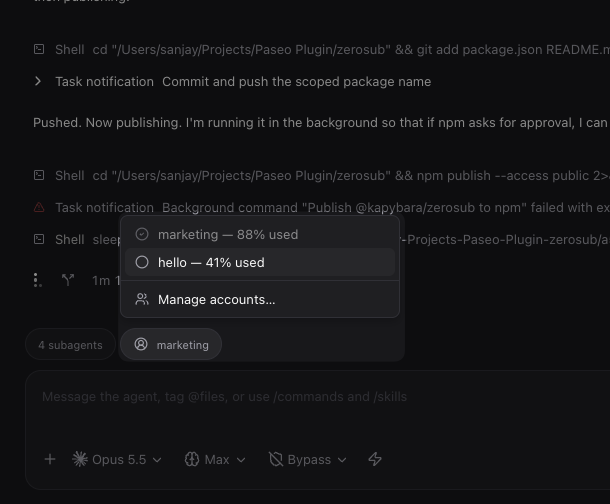Expand the Task notification commit row
Image resolution: width=610 pixels, height=504 pixels.
point(38,81)
